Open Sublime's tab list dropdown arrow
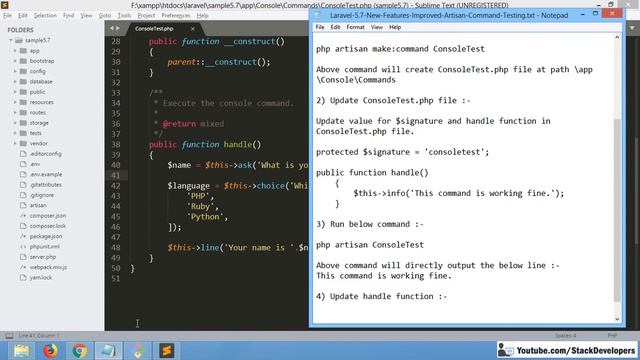The width and height of the screenshot is (640, 360). 632,28
